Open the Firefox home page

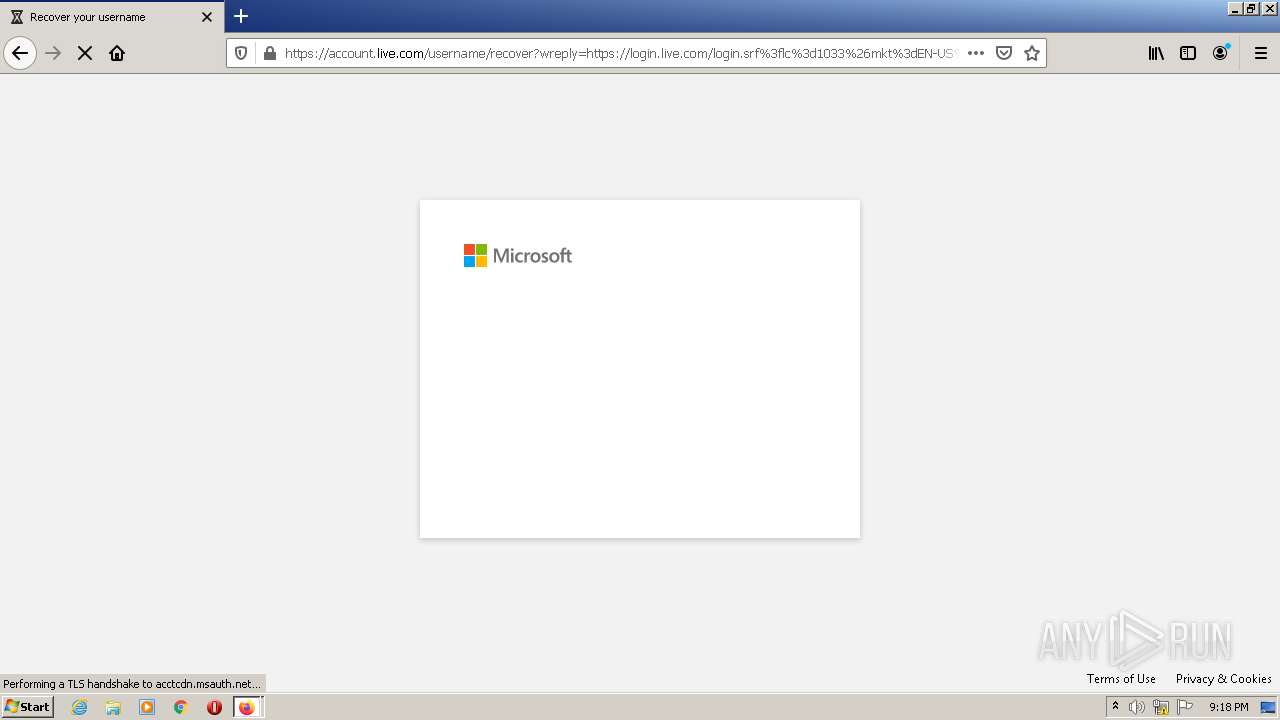[x=117, y=53]
